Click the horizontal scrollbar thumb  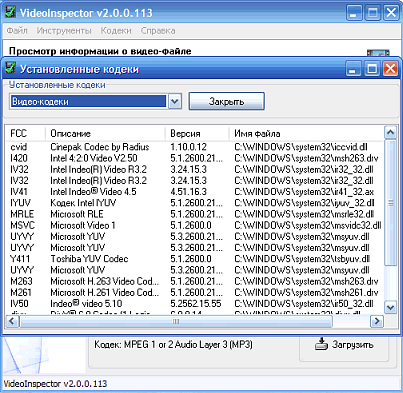pos(176,321)
